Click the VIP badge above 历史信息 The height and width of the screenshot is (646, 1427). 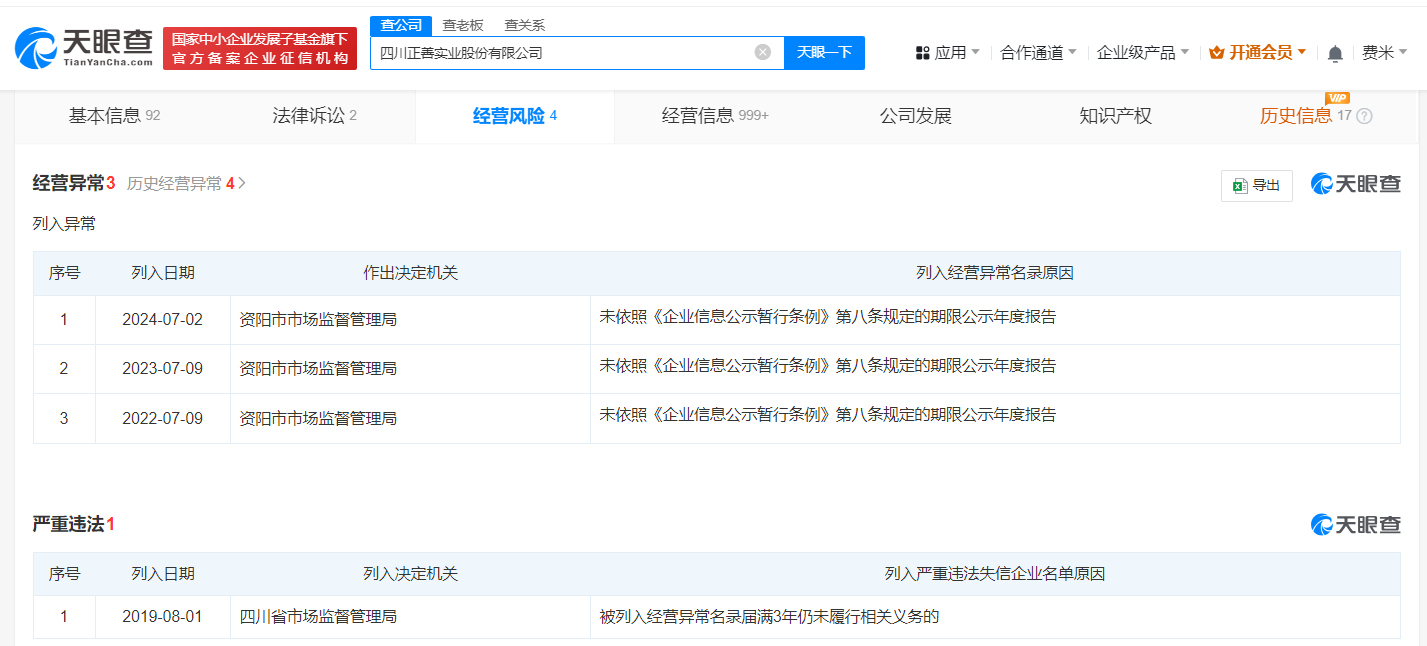coord(1337,100)
